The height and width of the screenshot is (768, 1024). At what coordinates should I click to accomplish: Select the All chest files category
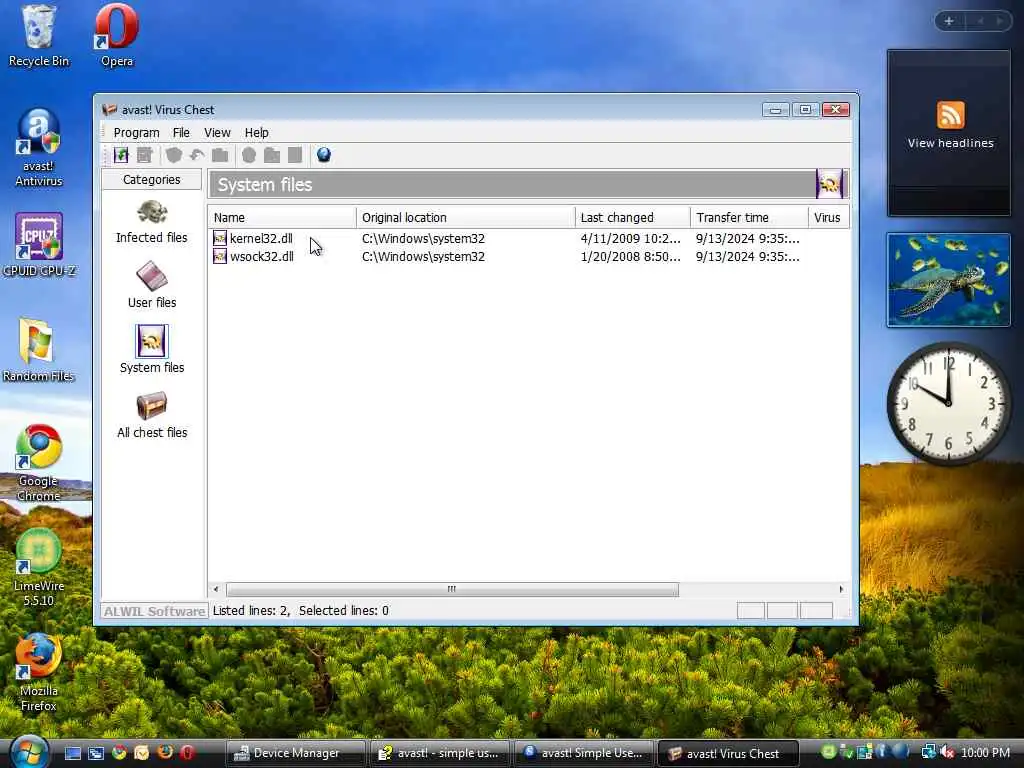tap(152, 416)
